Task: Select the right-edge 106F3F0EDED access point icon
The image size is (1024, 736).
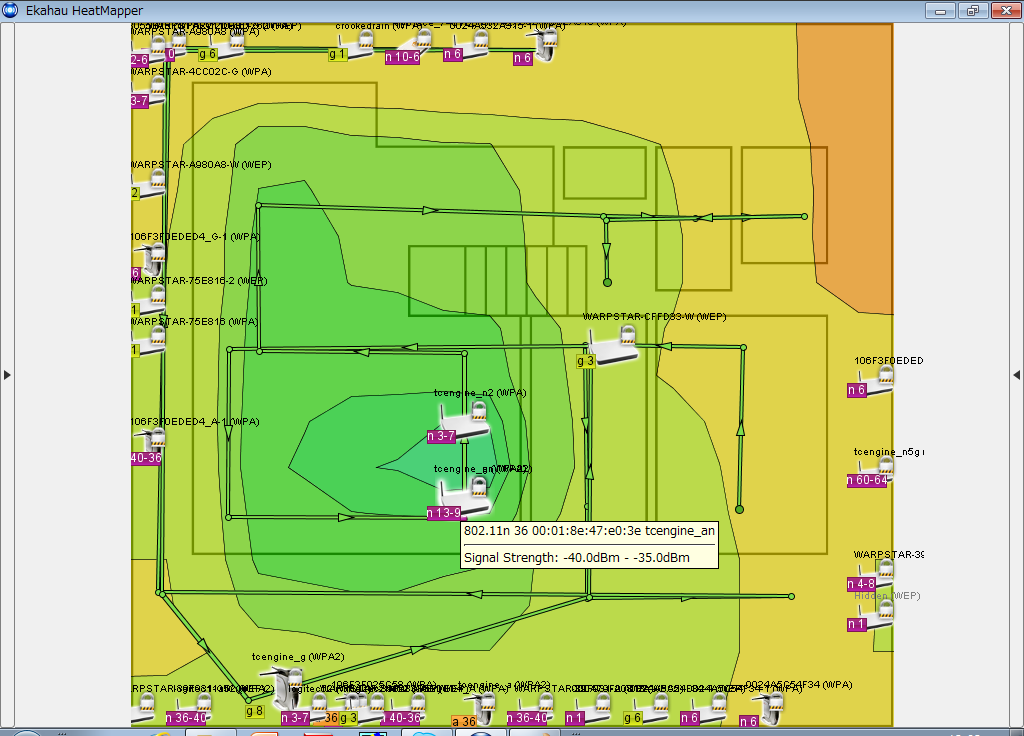Action: [x=877, y=380]
